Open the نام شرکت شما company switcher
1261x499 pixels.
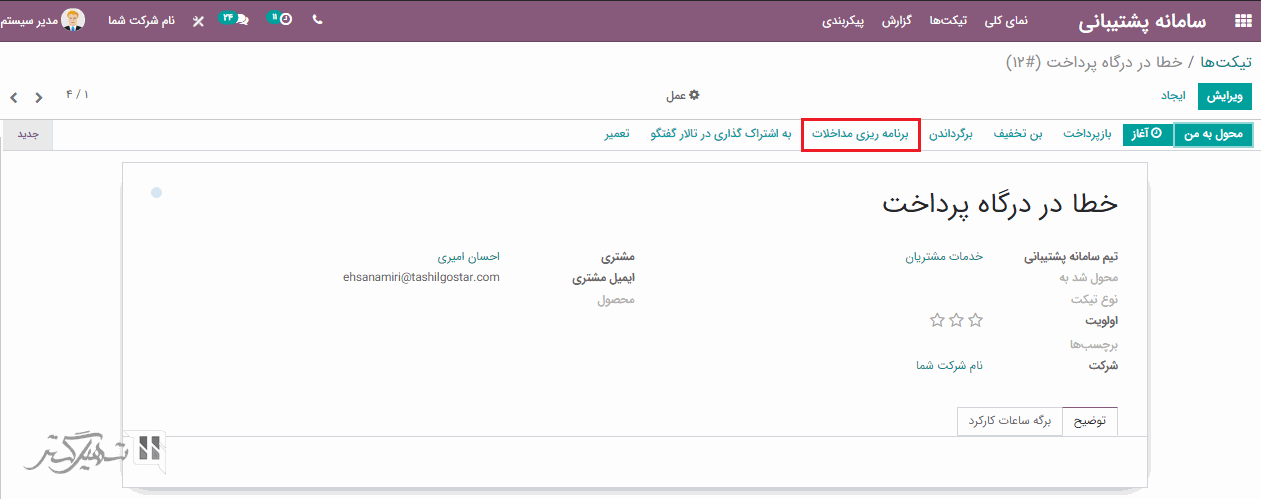click(x=141, y=20)
